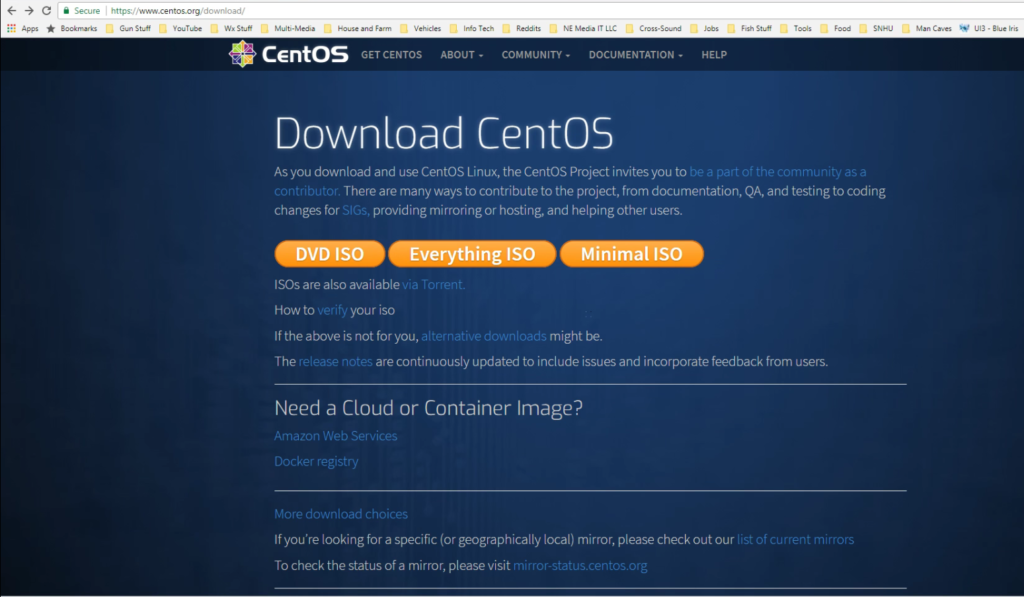This screenshot has width=1024, height=597.
Task: Visit the mirror-status.centos.org link
Action: [x=581, y=566]
